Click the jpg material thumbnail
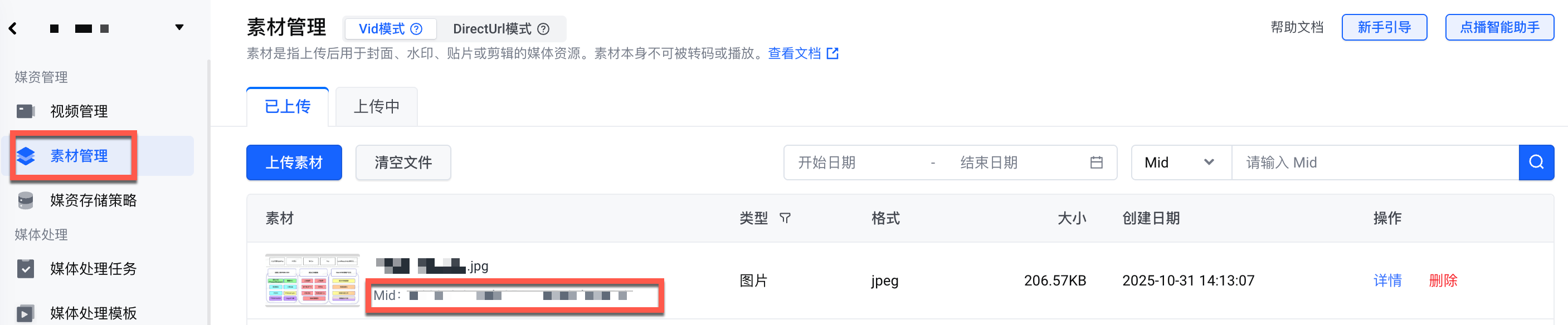This screenshot has height=325, width=1568. pos(312,280)
